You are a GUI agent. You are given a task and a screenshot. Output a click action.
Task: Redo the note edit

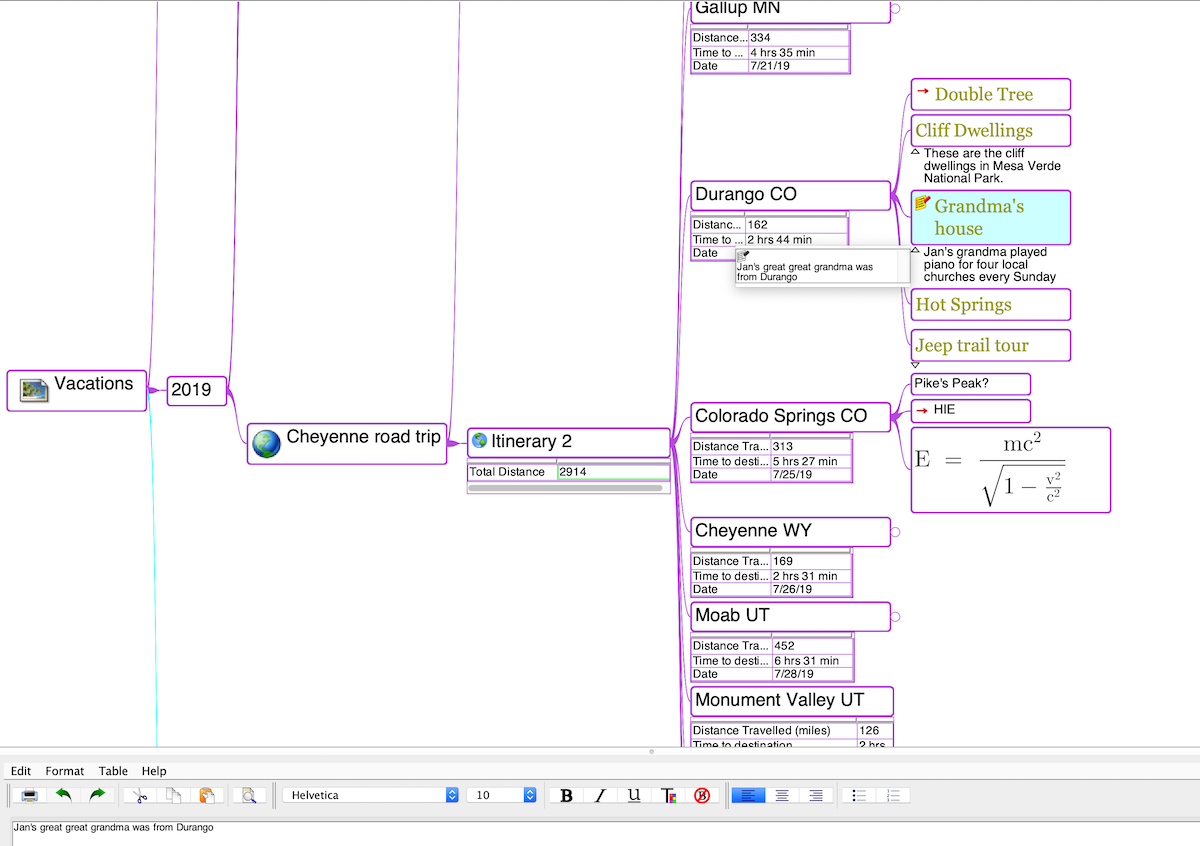97,796
